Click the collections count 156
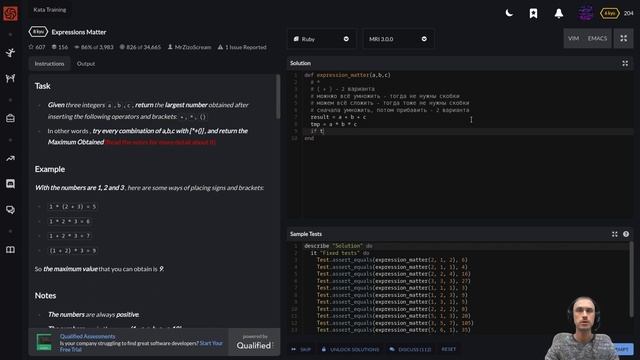This screenshot has height=360, width=640. (60, 47)
